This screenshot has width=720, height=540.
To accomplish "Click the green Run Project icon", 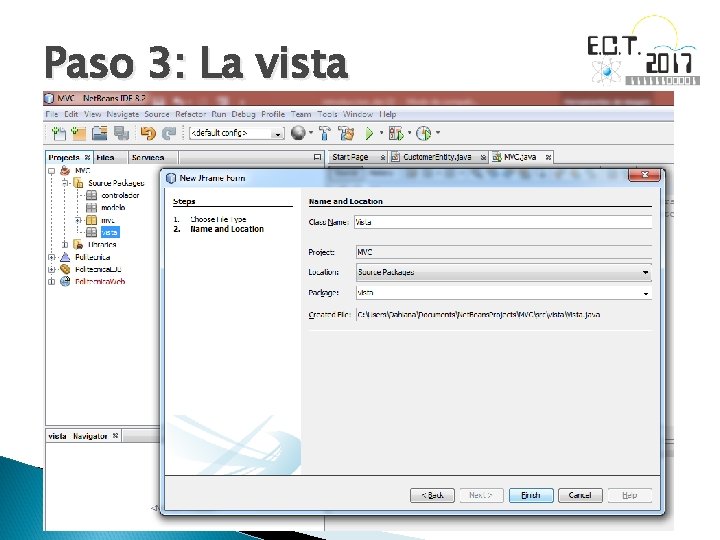I will coord(369,133).
